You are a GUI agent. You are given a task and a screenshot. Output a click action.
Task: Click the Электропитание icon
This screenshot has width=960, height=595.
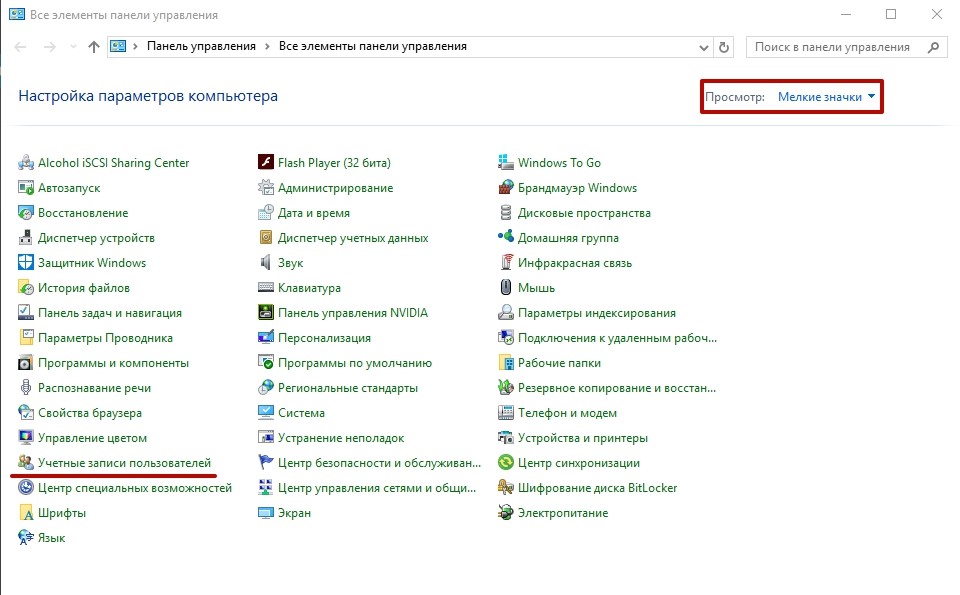(x=506, y=513)
